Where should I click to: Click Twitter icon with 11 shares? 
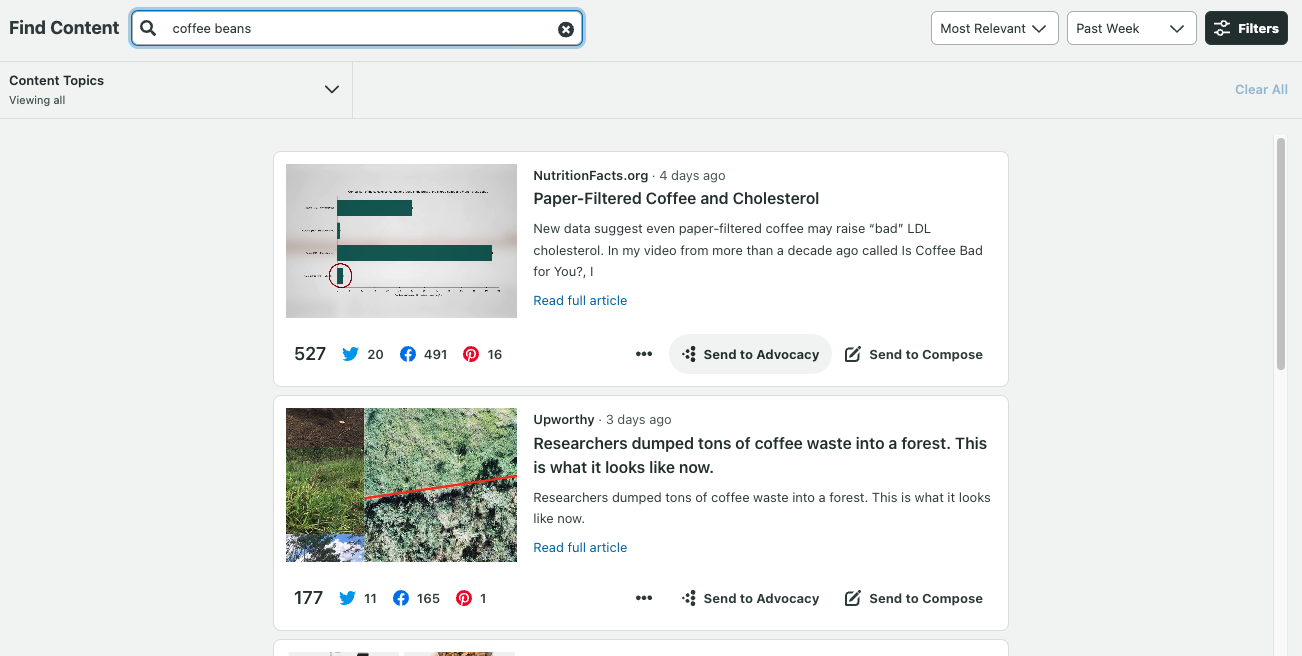point(347,598)
